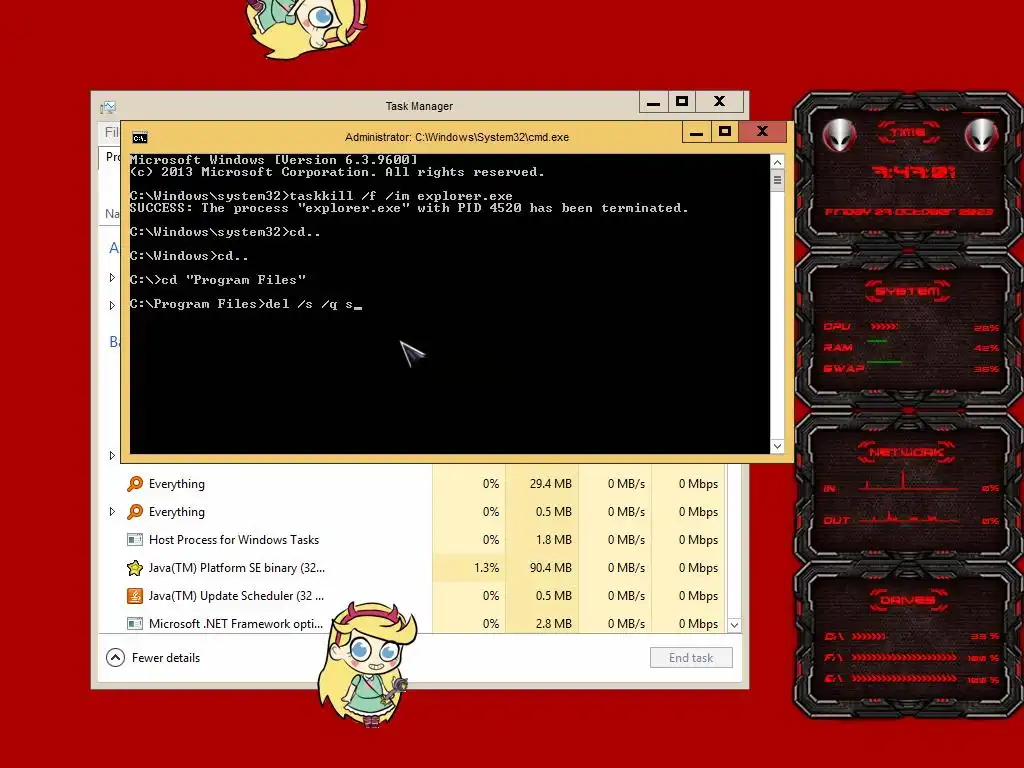
Task: Click the End task button
Action: point(691,658)
